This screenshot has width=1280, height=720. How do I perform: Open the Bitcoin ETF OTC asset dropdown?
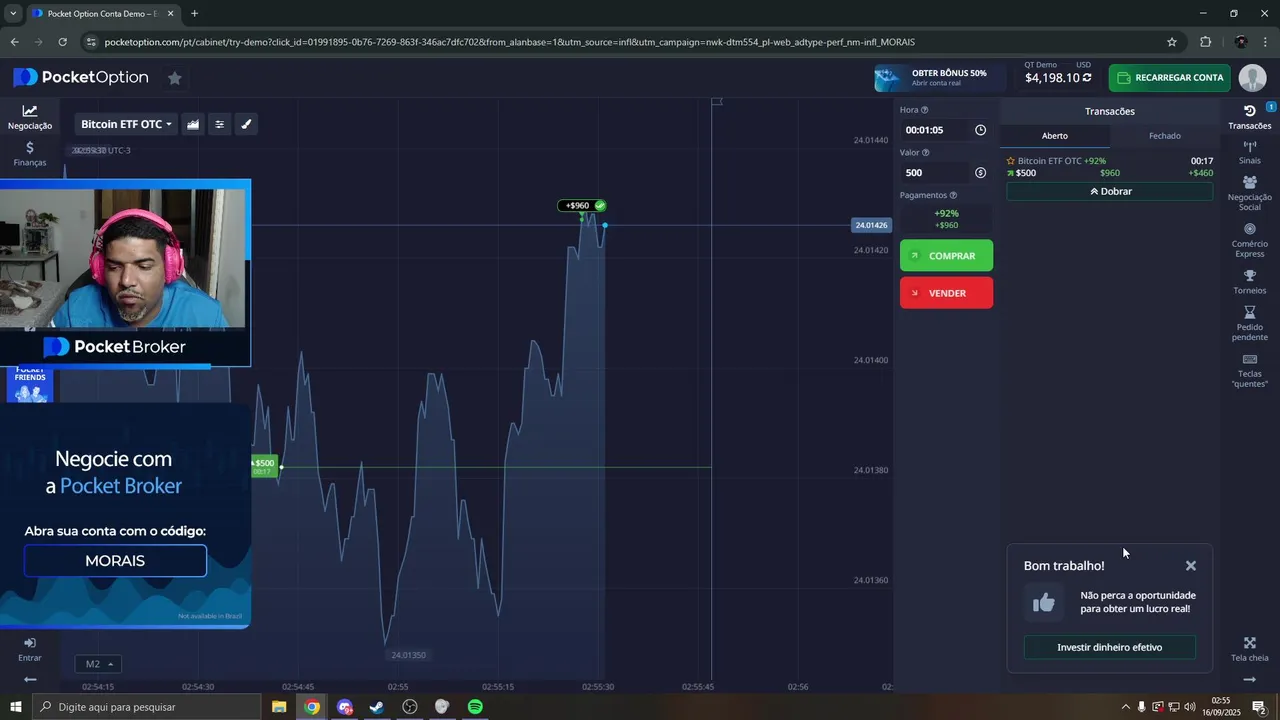(126, 124)
